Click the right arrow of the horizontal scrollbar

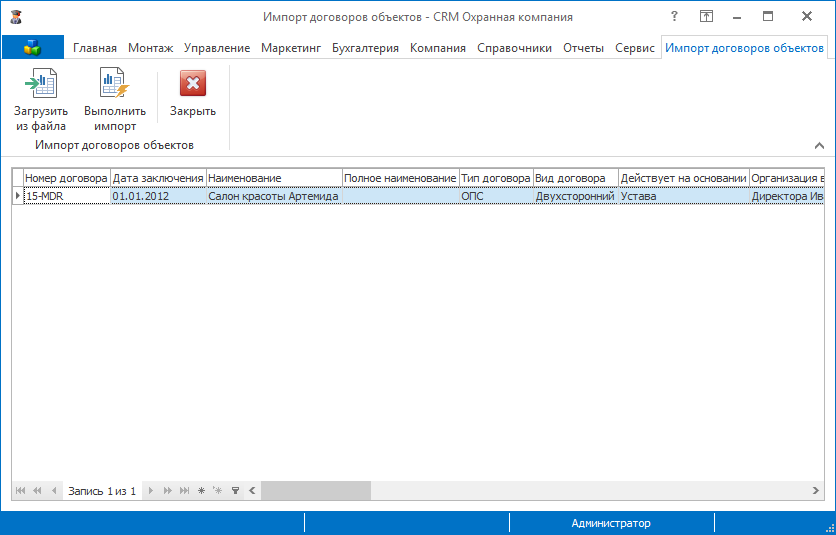coord(816,491)
